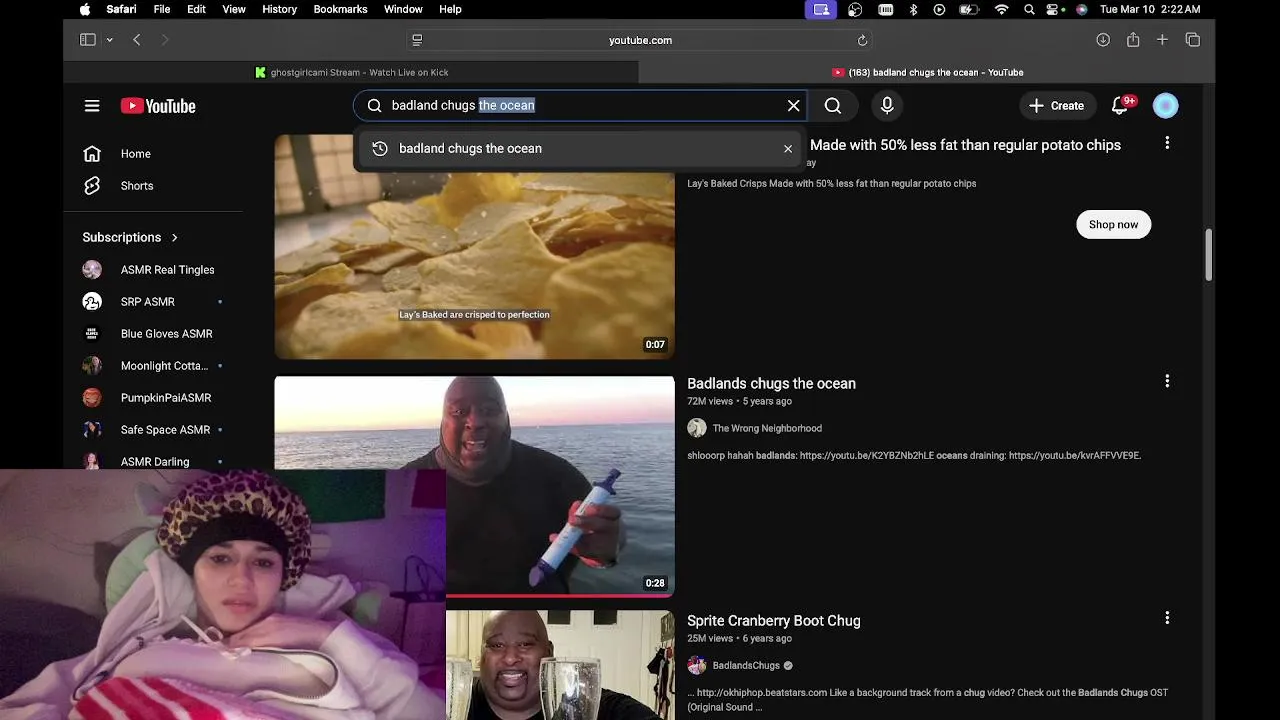The image size is (1280, 720).
Task: Visit The Wrong Neighborhood channel
Action: coord(767,428)
